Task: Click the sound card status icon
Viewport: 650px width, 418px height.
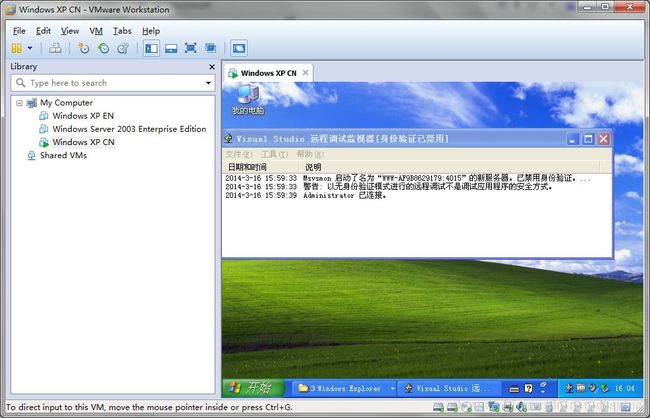Action: click(521, 407)
